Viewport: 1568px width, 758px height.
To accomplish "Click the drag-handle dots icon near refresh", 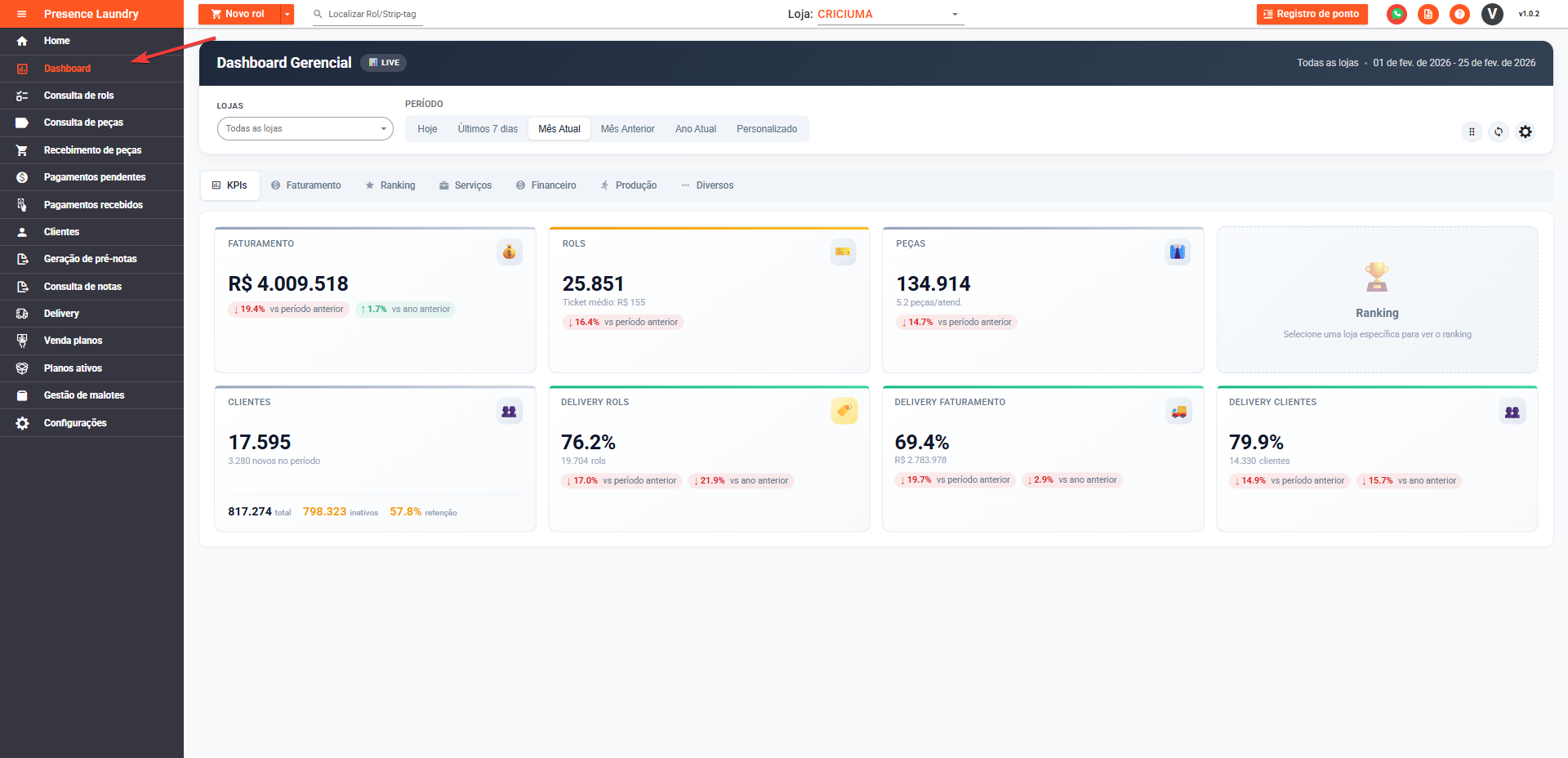I will [1472, 132].
